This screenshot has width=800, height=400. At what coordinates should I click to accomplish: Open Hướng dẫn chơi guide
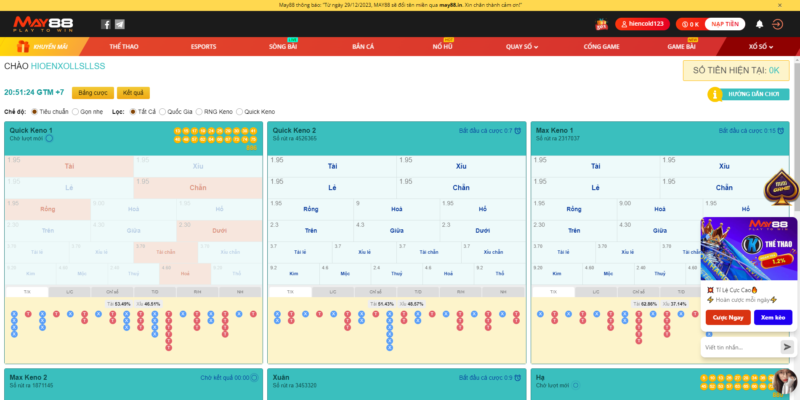tap(754, 94)
